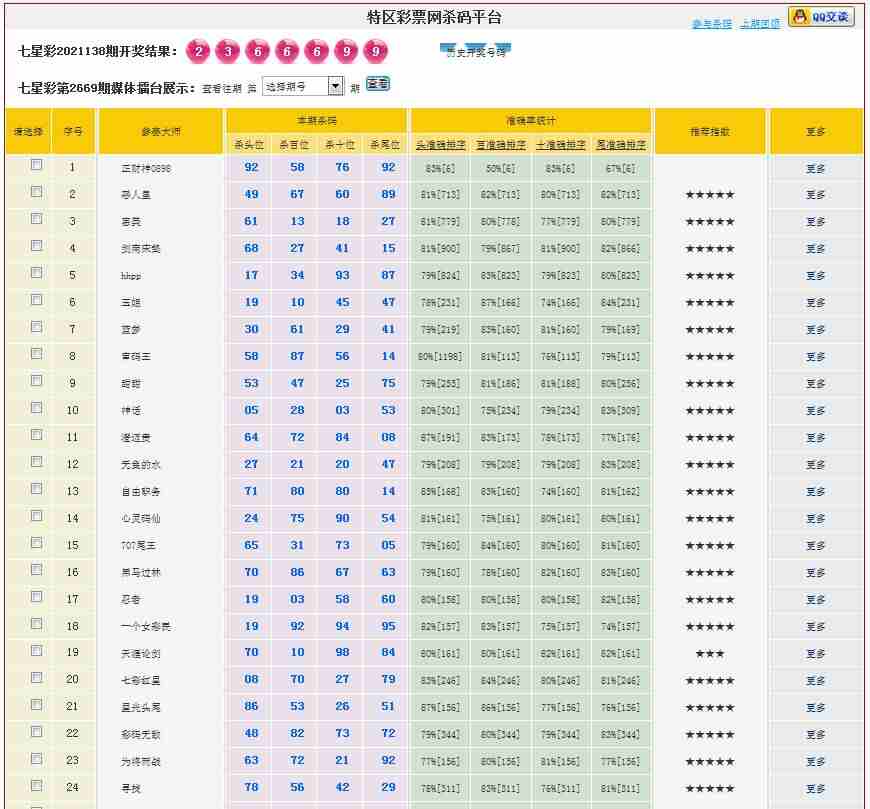Image resolution: width=870 pixels, height=809 pixels.
Task: Tick the checkbox for row 1
Action: pyautogui.click(x=37, y=165)
